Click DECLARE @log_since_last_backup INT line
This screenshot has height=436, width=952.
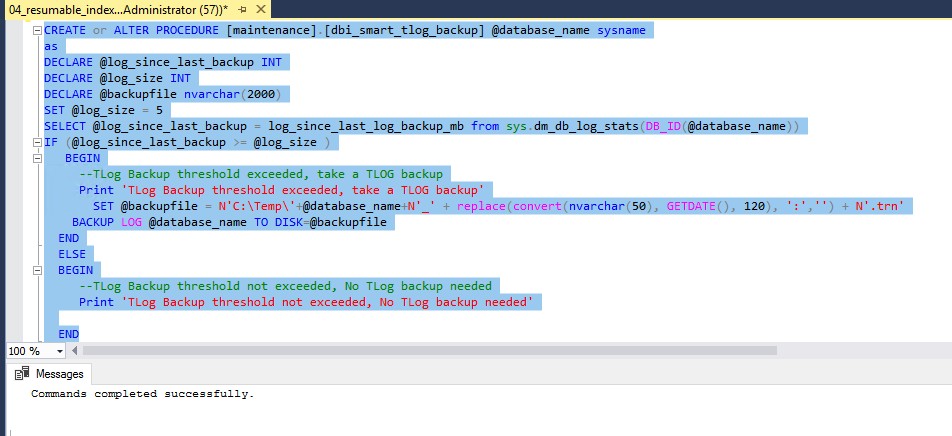click(x=163, y=62)
